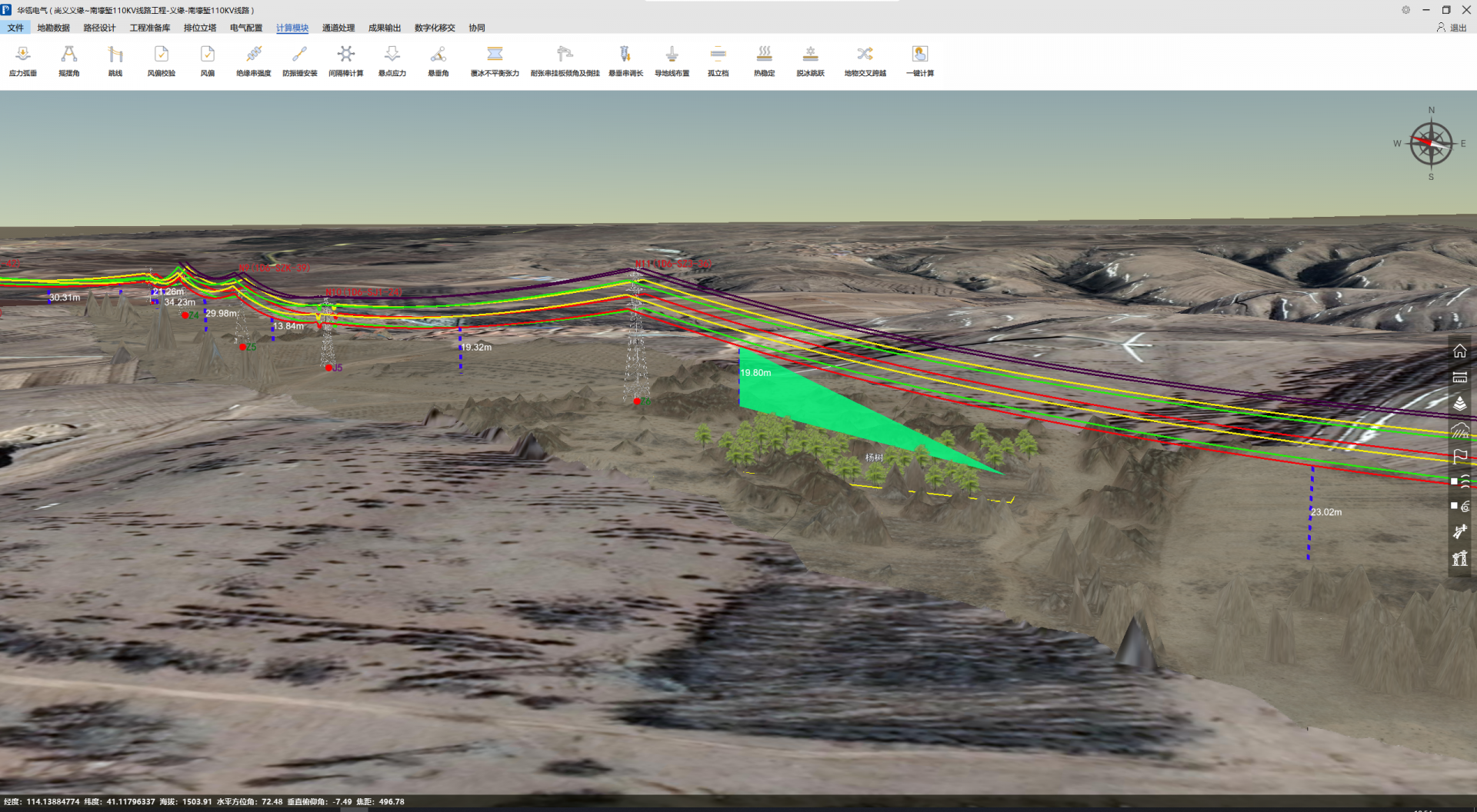Image resolution: width=1477 pixels, height=812 pixels.
Task: Toggle the checkbox beside the camera-orbit icon
Action: 1454,506
